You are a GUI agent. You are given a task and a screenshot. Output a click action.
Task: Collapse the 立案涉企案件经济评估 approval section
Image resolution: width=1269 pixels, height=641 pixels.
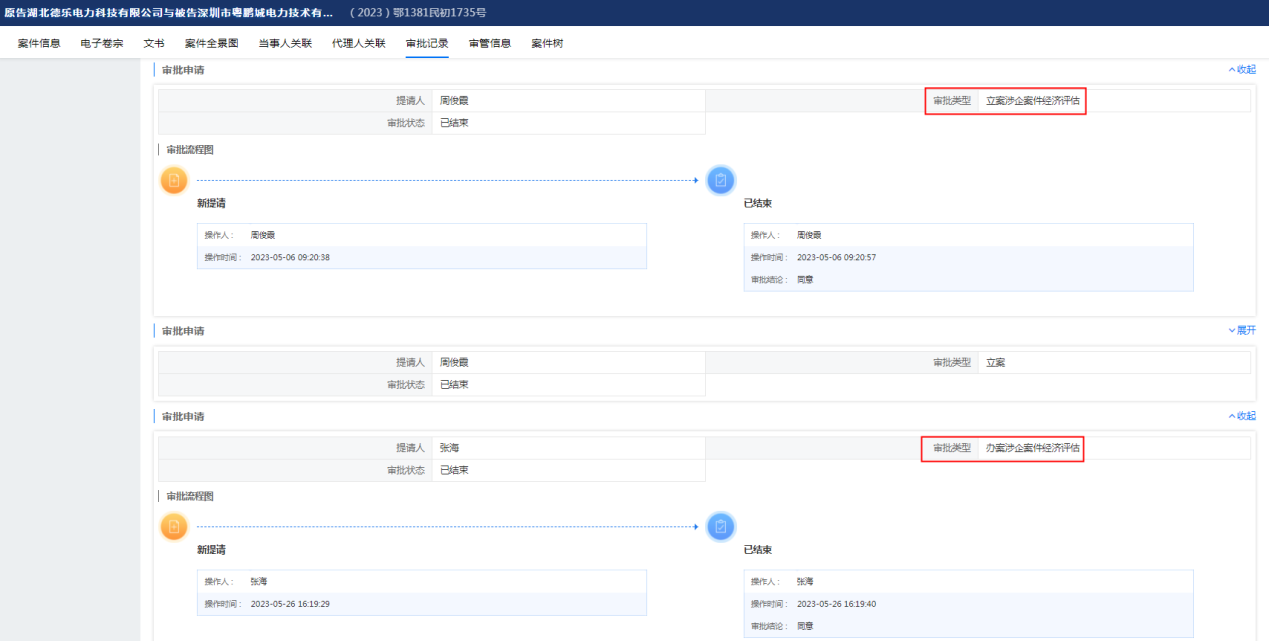tap(1241, 70)
